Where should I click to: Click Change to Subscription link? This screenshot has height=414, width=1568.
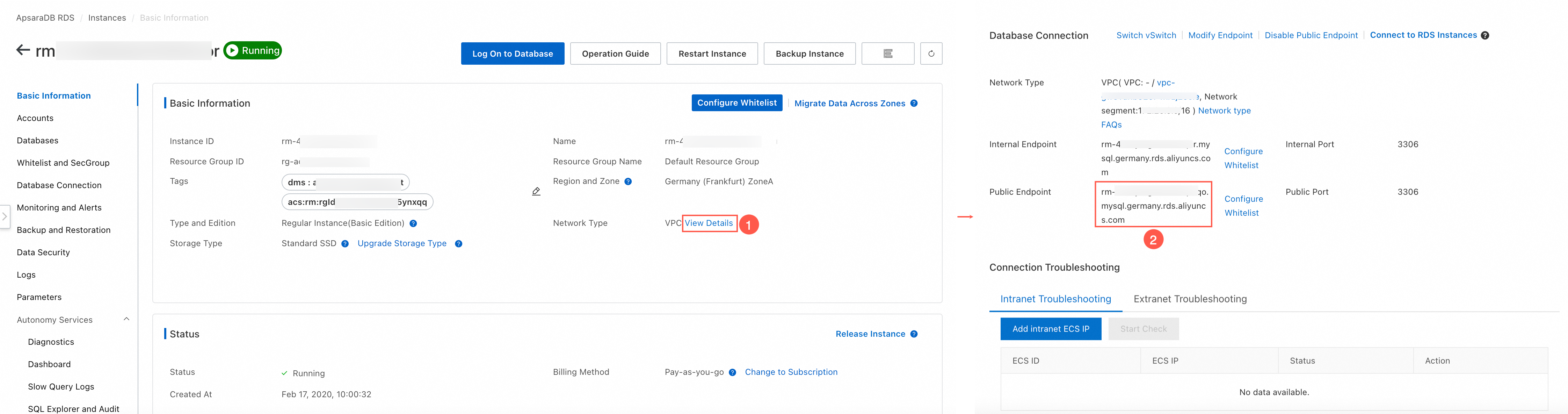coord(791,372)
